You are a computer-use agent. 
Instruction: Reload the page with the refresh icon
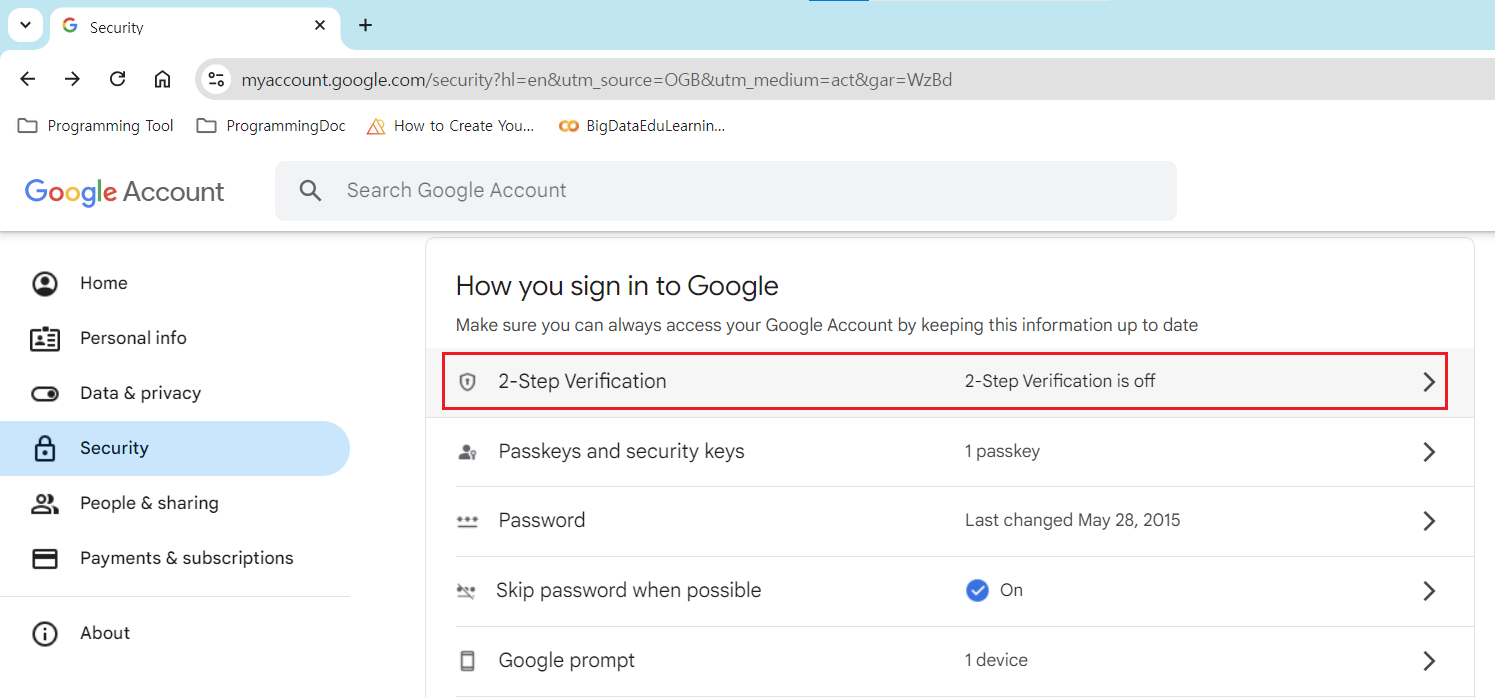(x=117, y=79)
